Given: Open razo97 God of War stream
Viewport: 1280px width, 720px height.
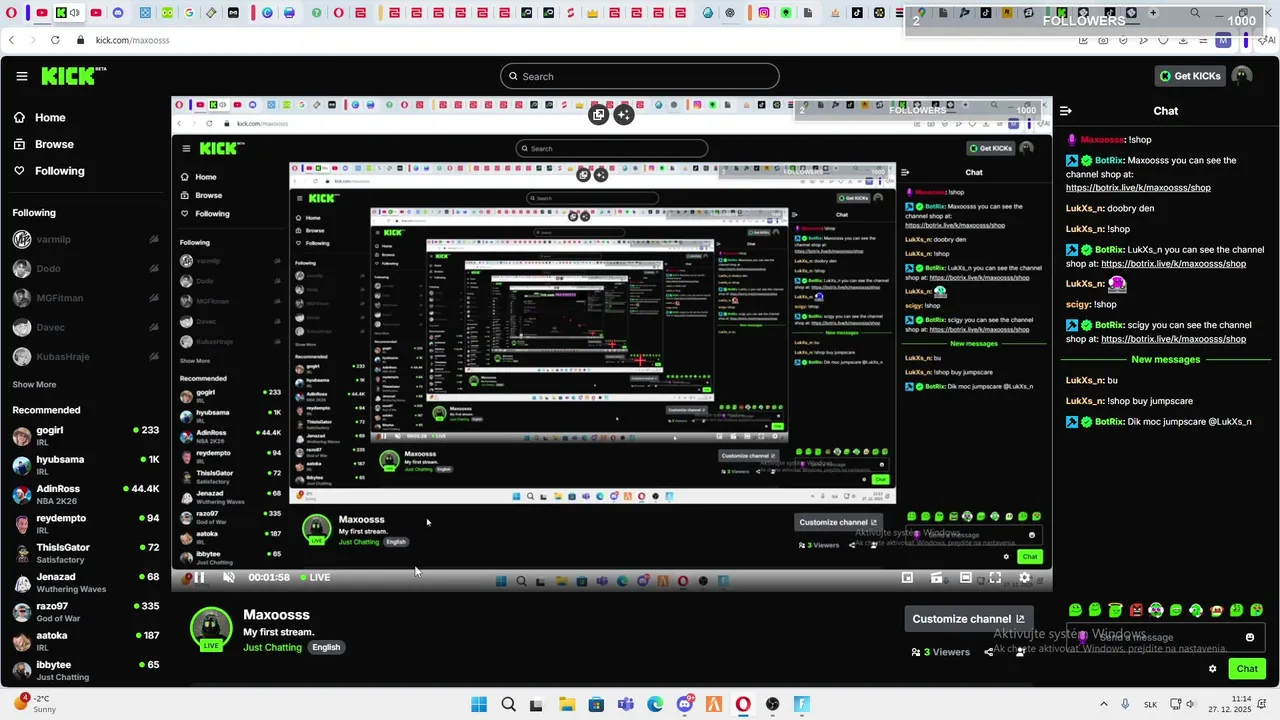Looking at the screenshot, I should (x=85, y=611).
